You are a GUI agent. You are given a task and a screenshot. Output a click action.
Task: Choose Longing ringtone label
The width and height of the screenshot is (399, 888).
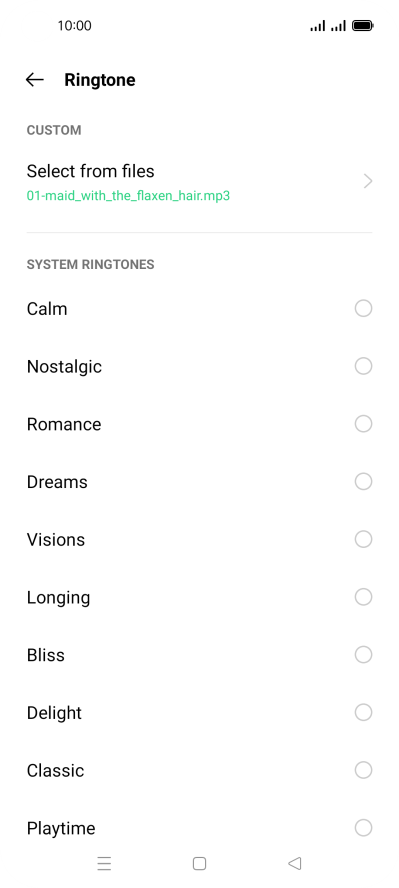(58, 598)
